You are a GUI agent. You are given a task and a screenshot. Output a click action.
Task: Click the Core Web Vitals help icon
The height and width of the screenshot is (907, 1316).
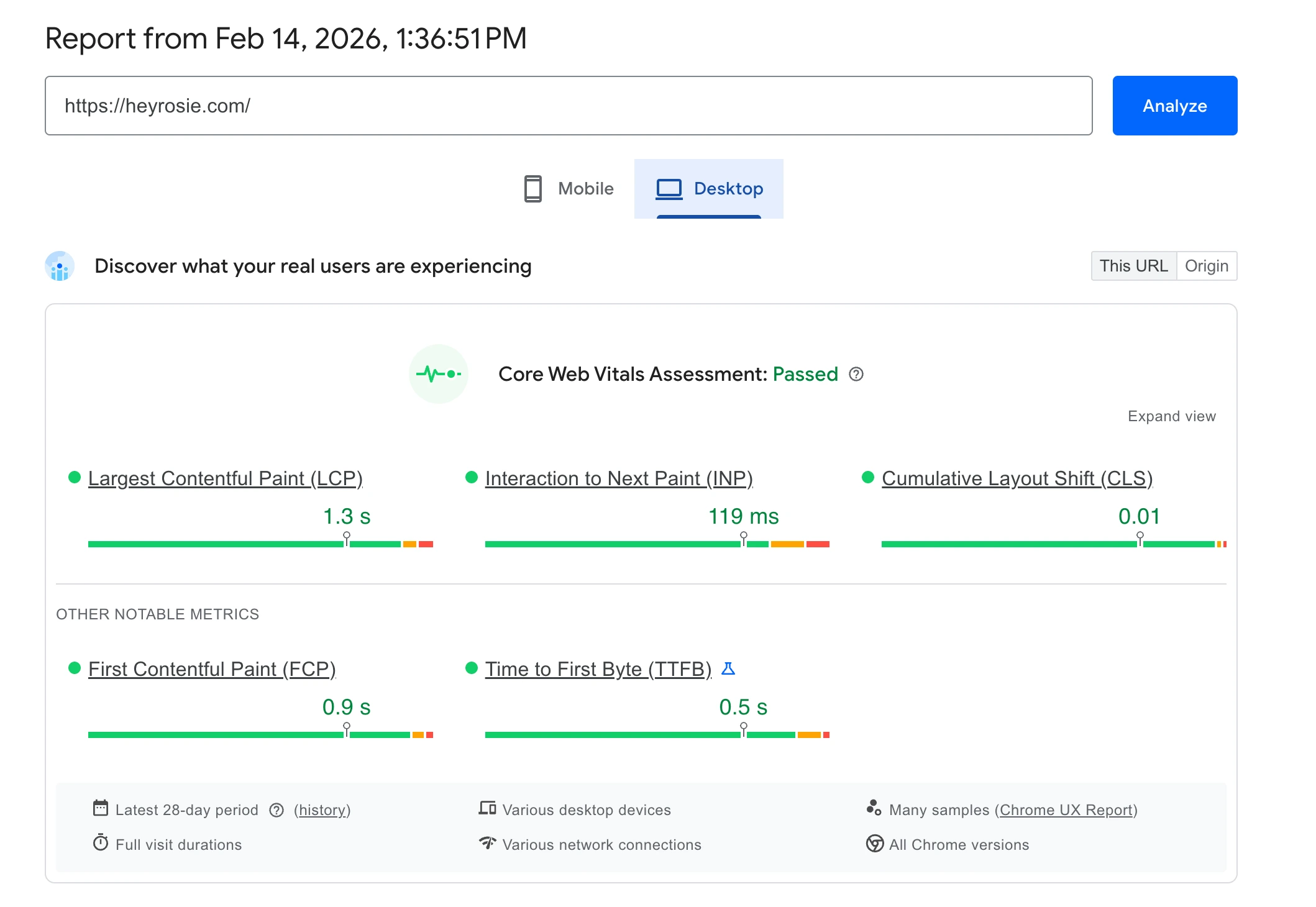[856, 374]
